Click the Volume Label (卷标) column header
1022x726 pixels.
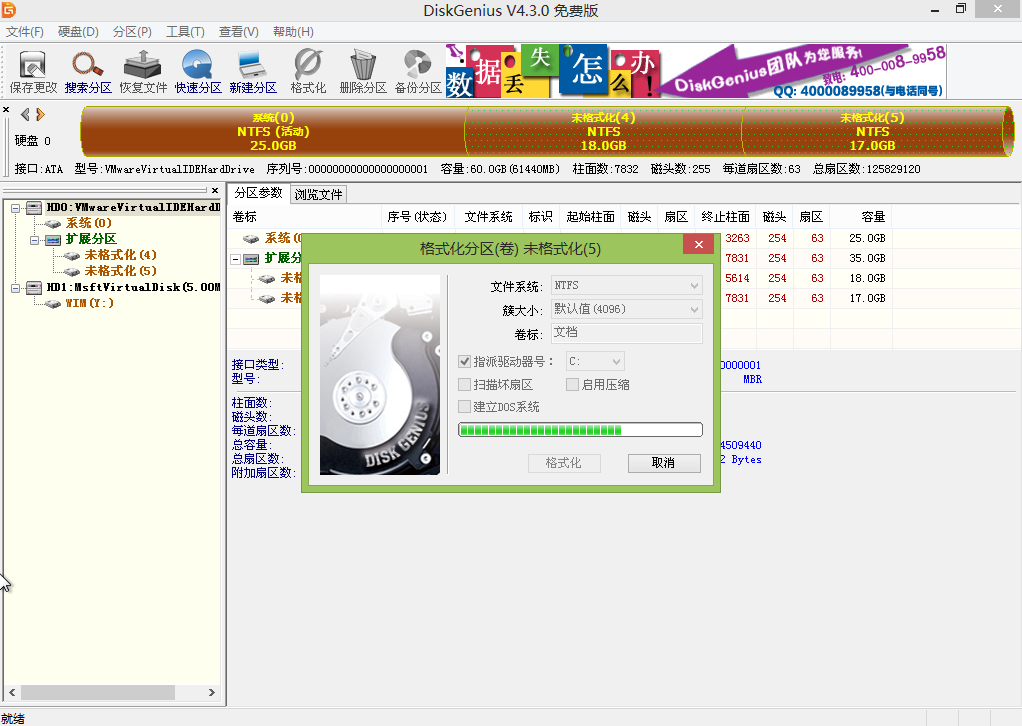click(x=304, y=217)
